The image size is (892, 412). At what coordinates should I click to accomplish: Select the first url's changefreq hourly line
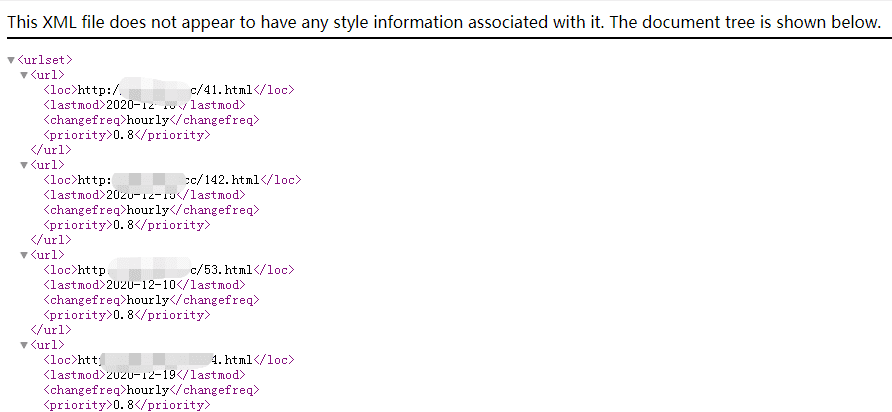point(151,120)
